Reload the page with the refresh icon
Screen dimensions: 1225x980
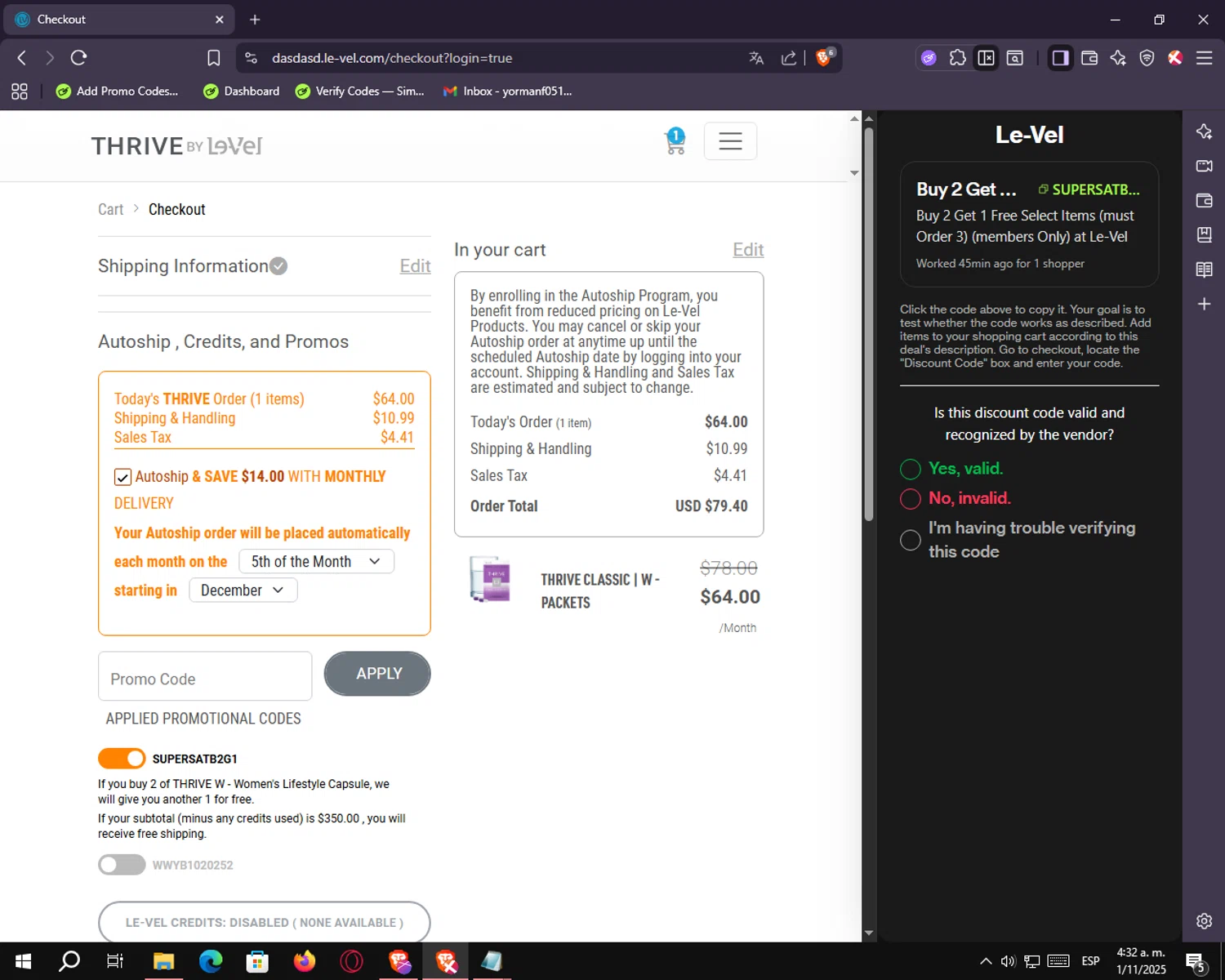click(x=78, y=58)
